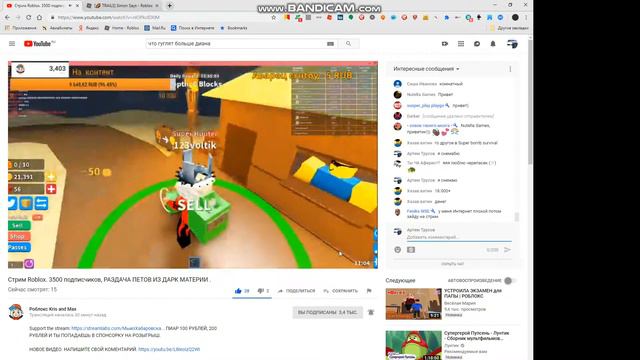Screen dimensions: 640x360
Task: Open Chrome profile avatar
Action: tap(515, 18)
